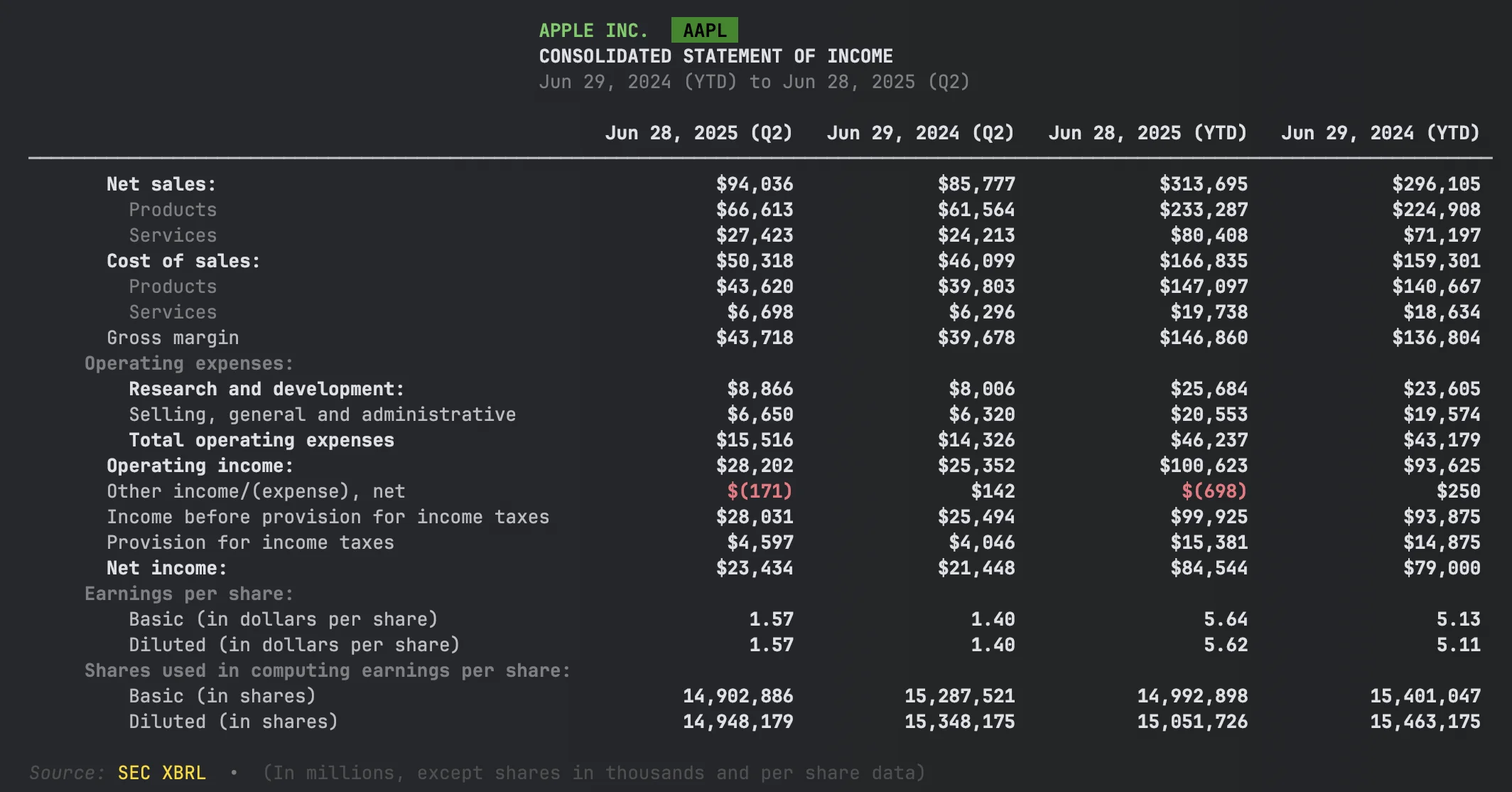Click Services sales value $27,423
The image size is (1512, 792).
click(x=755, y=235)
